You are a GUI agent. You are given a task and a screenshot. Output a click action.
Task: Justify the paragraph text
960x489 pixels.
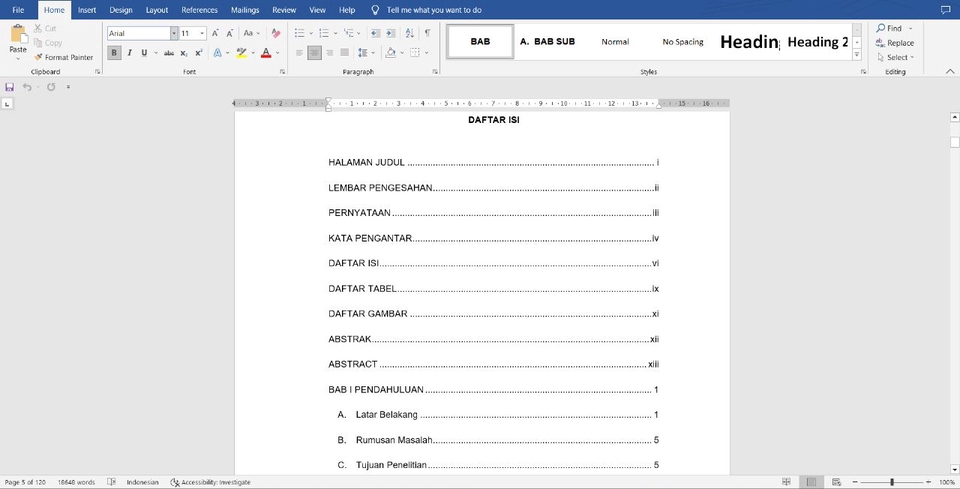pyautogui.click(x=344, y=53)
